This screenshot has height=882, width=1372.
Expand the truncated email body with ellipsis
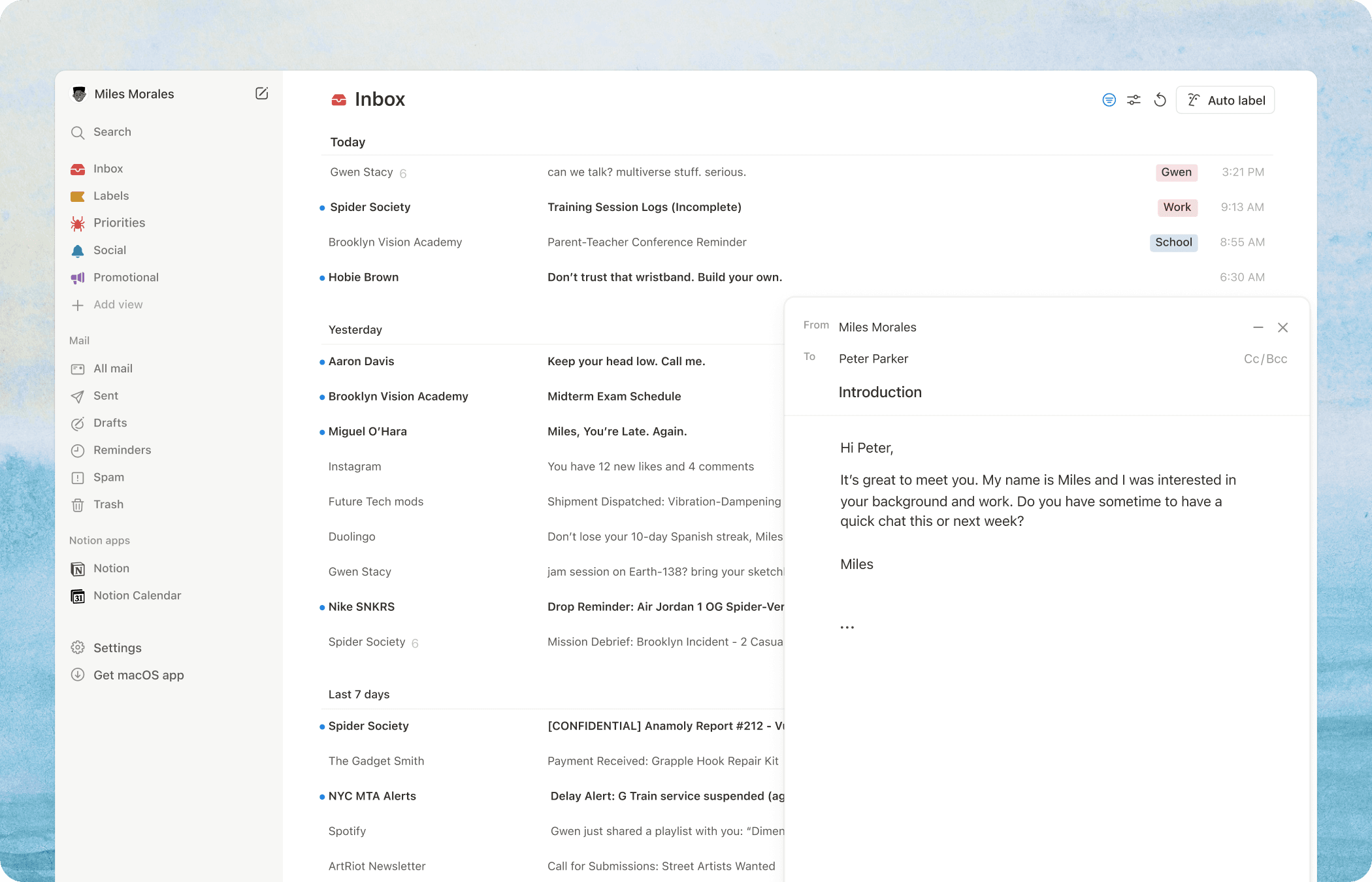coord(847,626)
